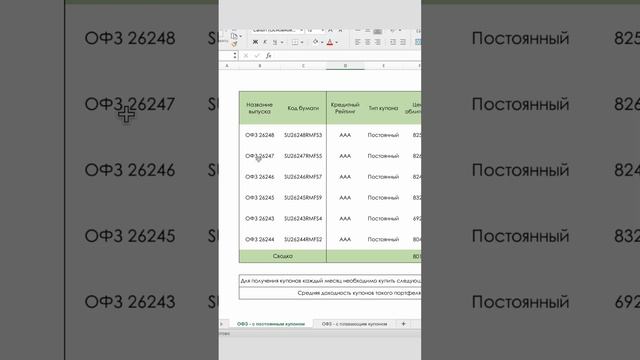Select cell 'ОФЗ 26243' in the spreadsheet

tap(260, 218)
